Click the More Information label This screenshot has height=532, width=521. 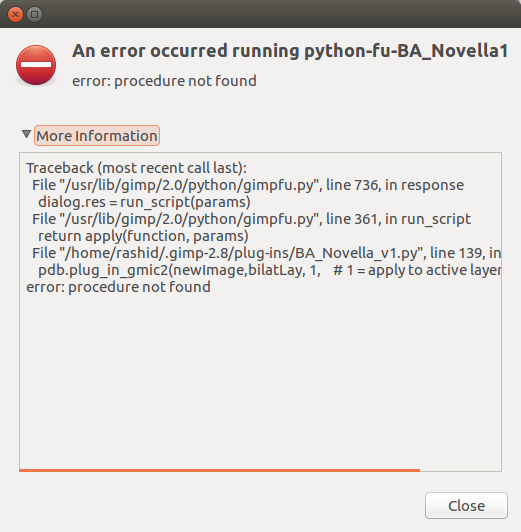tap(97, 136)
